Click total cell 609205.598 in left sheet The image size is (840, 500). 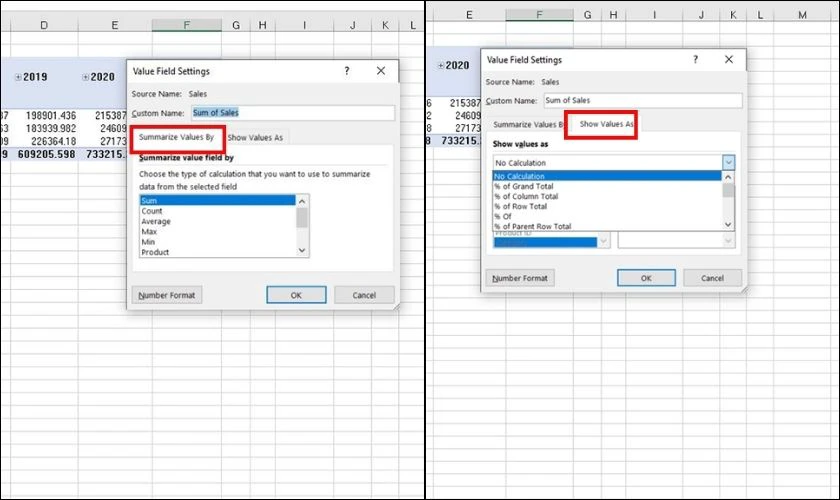point(46,154)
